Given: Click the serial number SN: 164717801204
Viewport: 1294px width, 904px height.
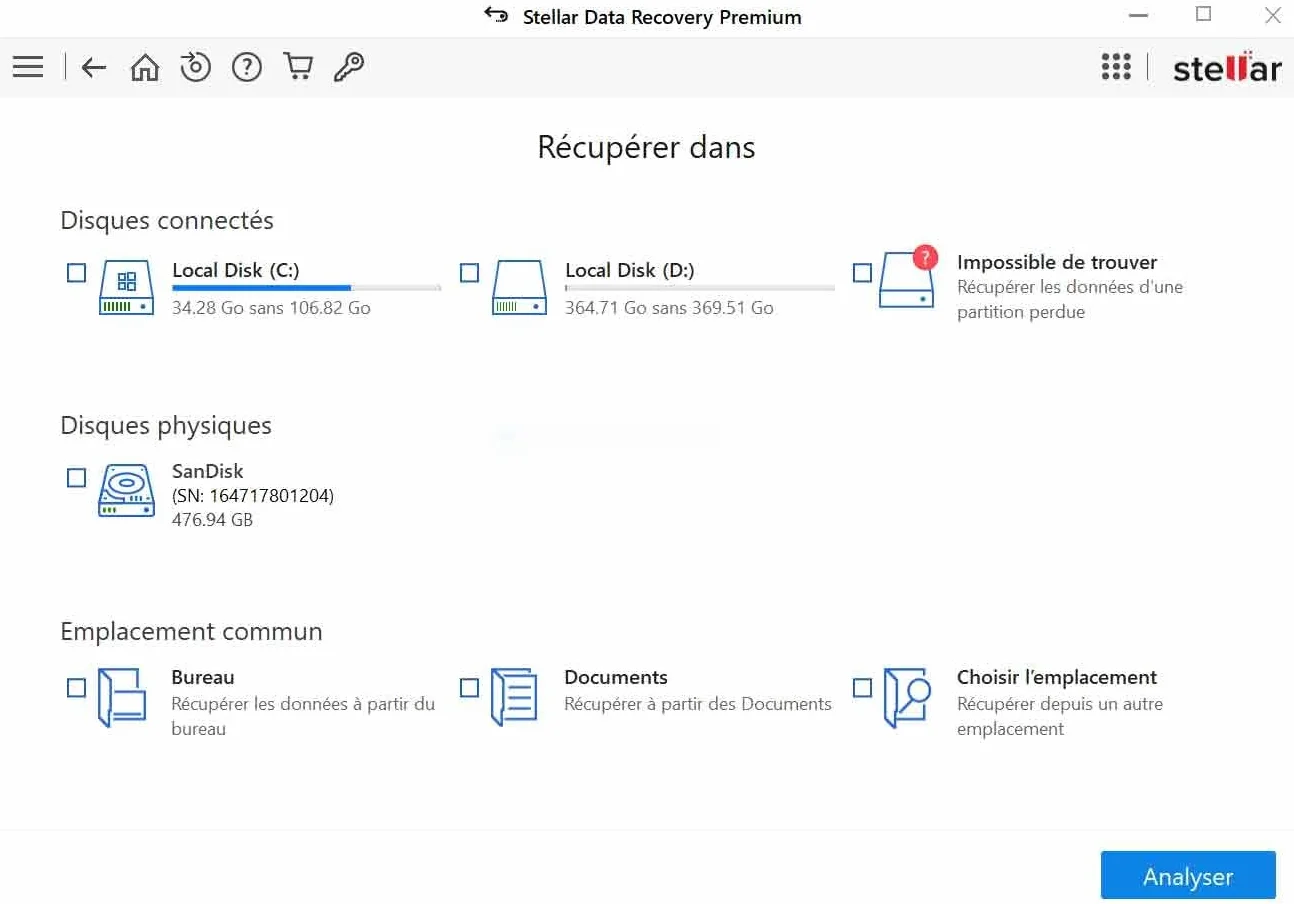Looking at the screenshot, I should tap(253, 496).
